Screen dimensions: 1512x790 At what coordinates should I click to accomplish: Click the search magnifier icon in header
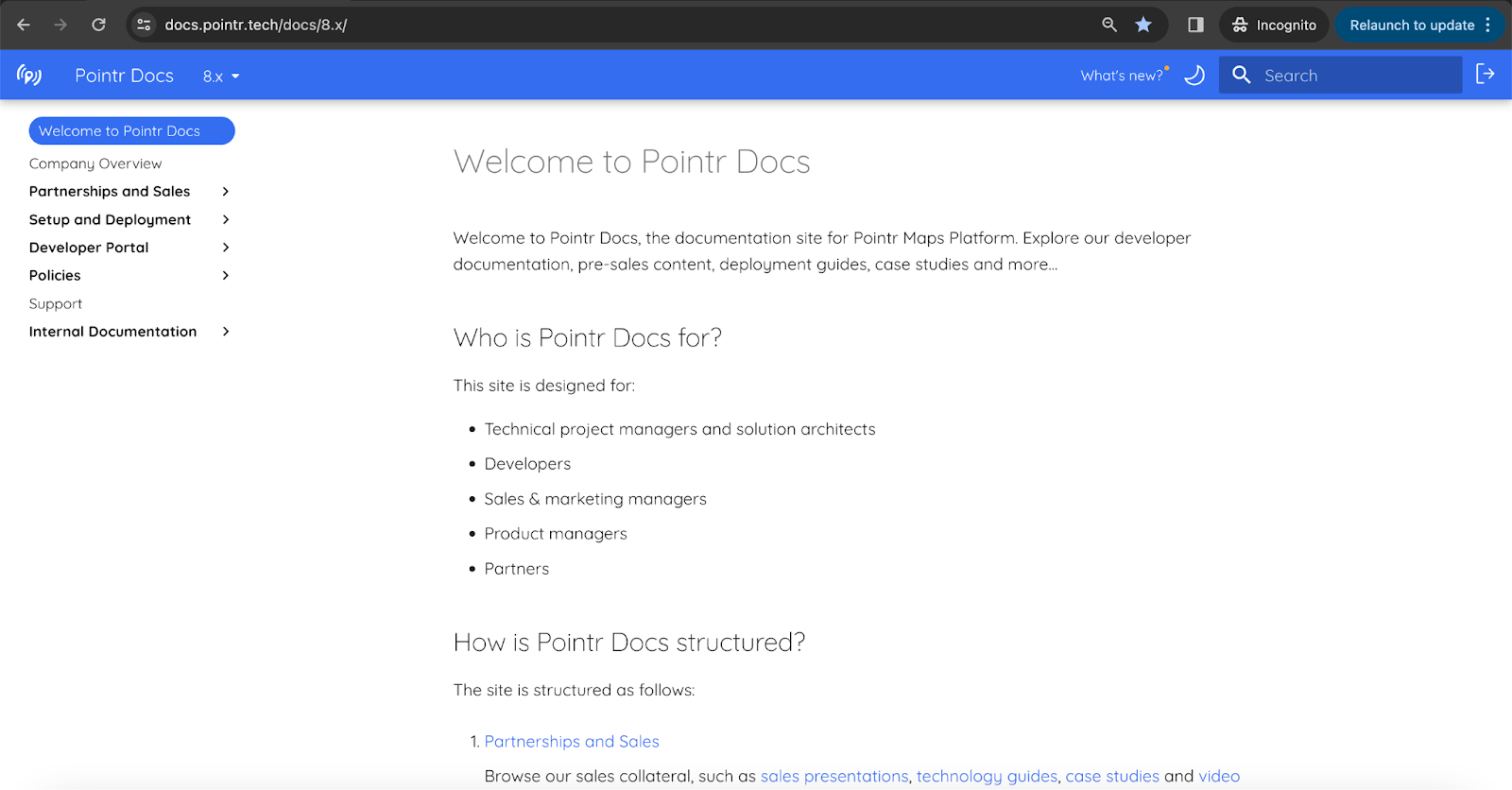pos(1242,75)
